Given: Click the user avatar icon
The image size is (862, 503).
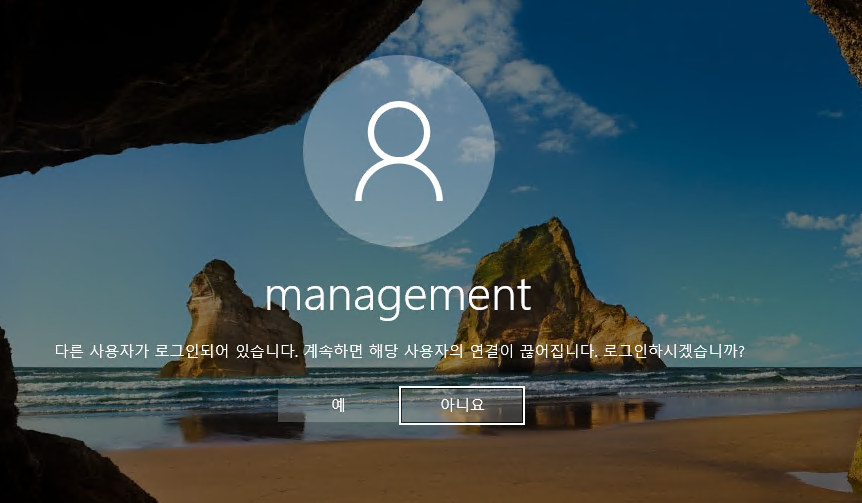Looking at the screenshot, I should [x=399, y=151].
